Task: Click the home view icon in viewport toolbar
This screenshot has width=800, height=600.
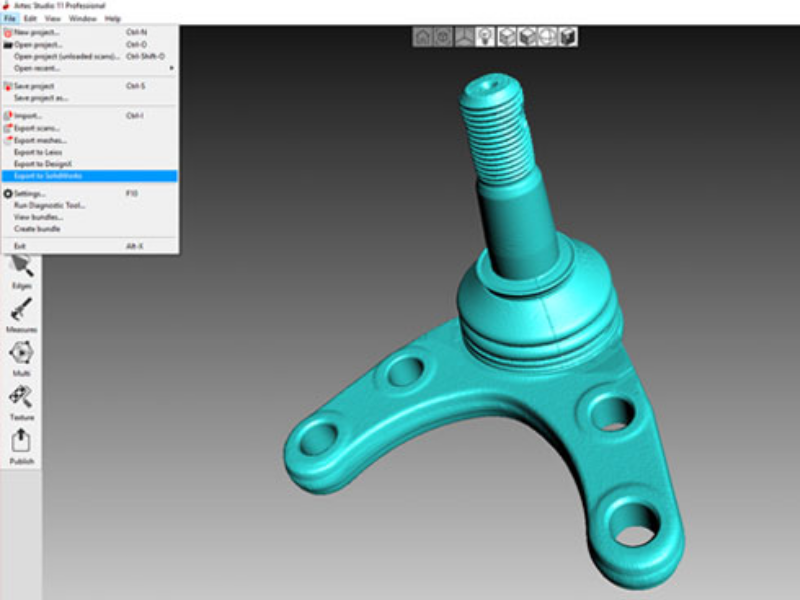Action: [x=423, y=36]
